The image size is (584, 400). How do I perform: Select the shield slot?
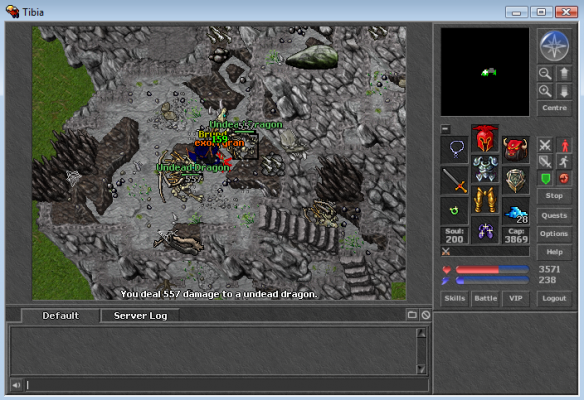pyautogui.click(x=515, y=181)
